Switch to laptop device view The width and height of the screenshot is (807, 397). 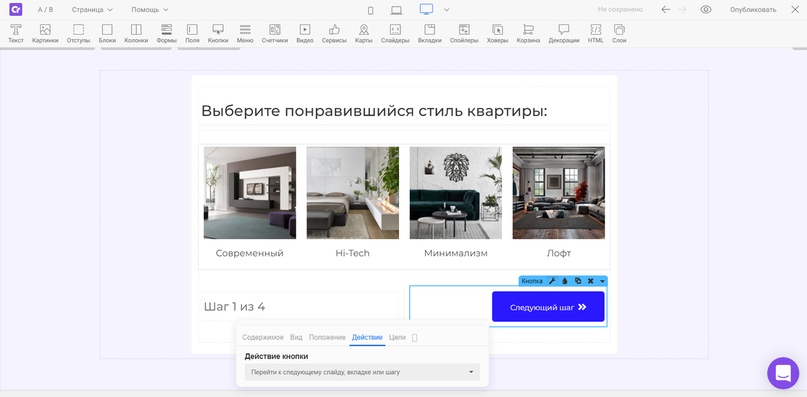click(396, 10)
